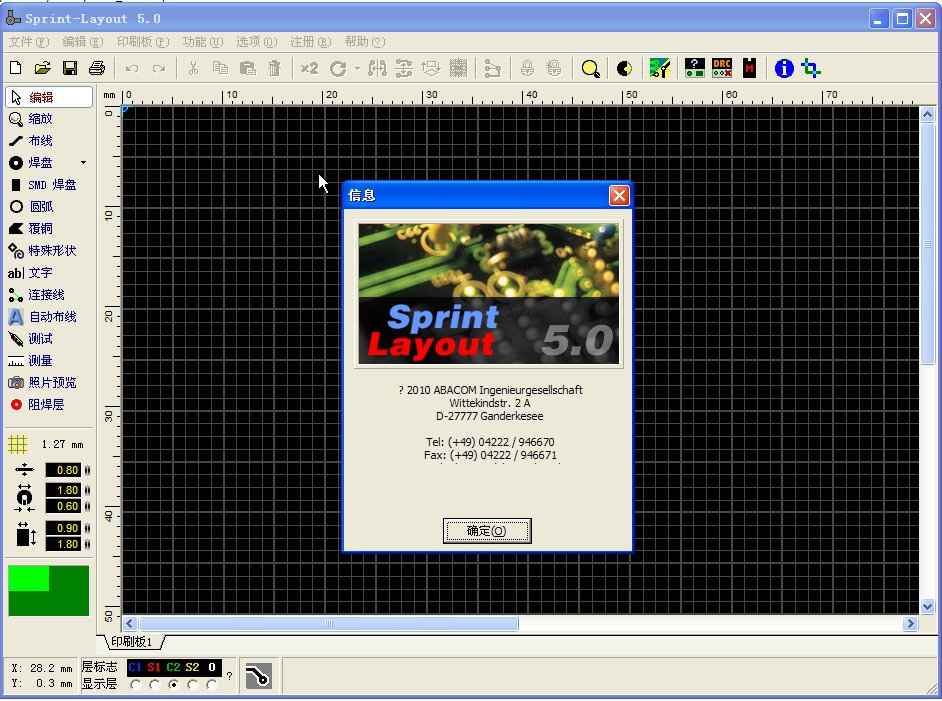This screenshot has height=701, width=942.
Task: Toggle the half-filled circle transparency icon
Action: 625,68
